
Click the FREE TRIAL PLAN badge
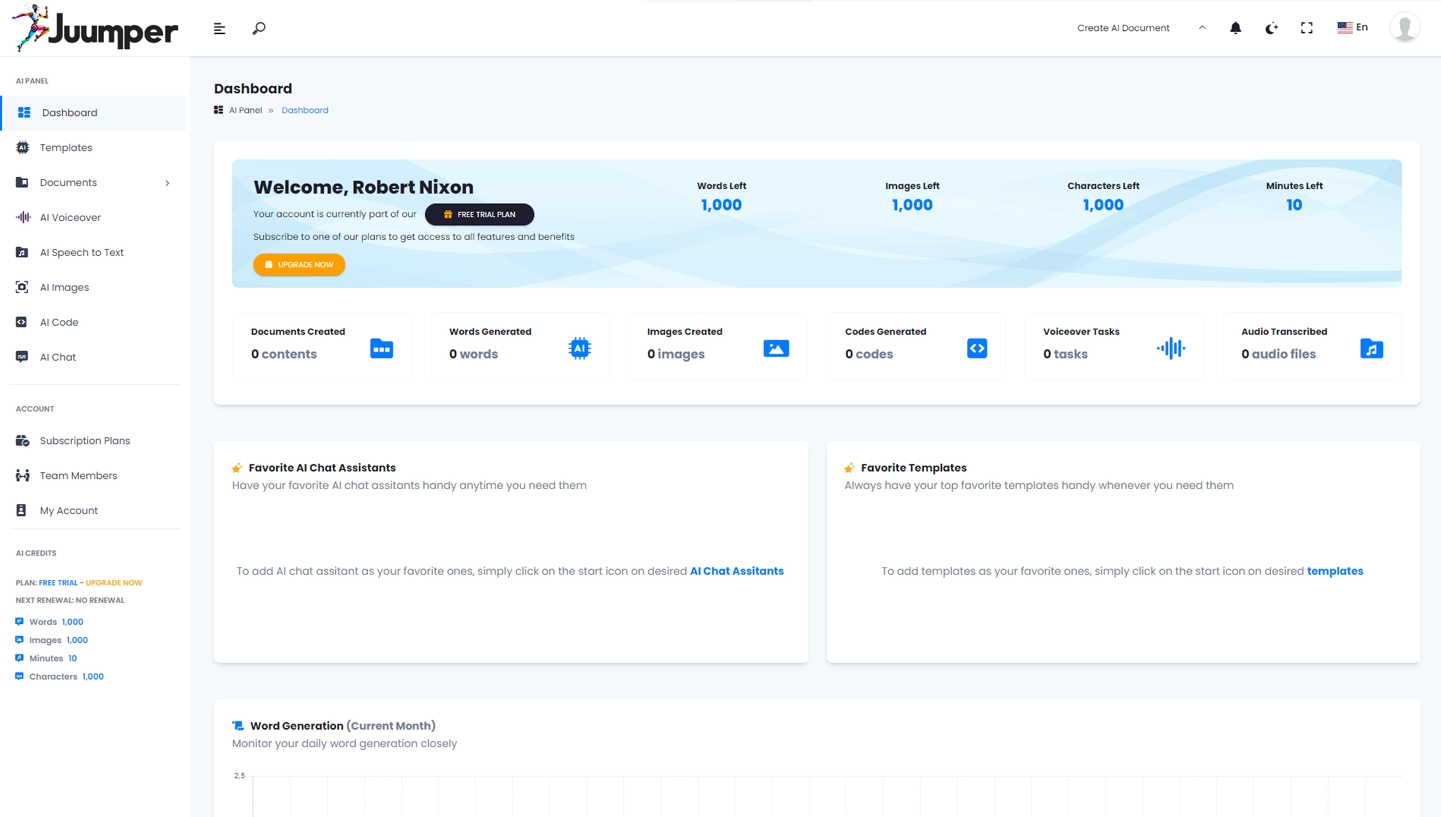[x=480, y=215]
